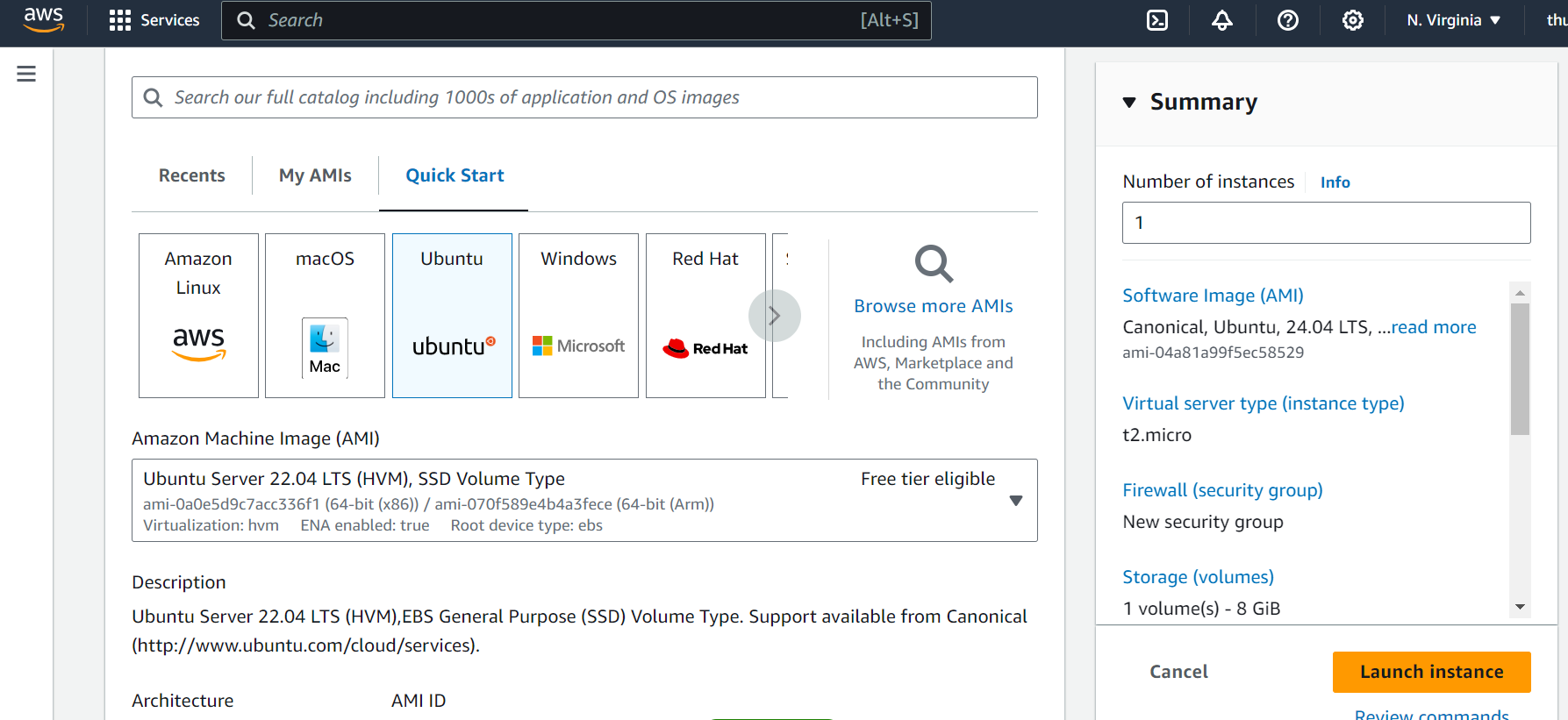Switch to the Recents tab
1568x720 pixels.
(191, 175)
